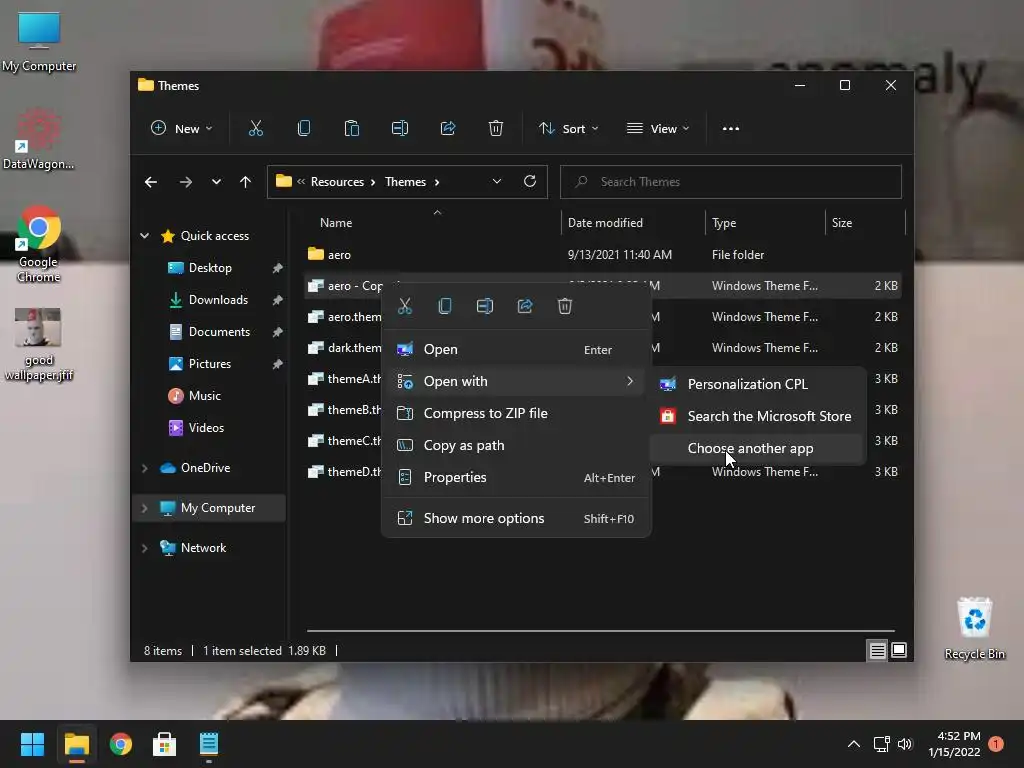Refresh the Themes folder view
The width and height of the screenshot is (1024, 768).
pos(530,182)
